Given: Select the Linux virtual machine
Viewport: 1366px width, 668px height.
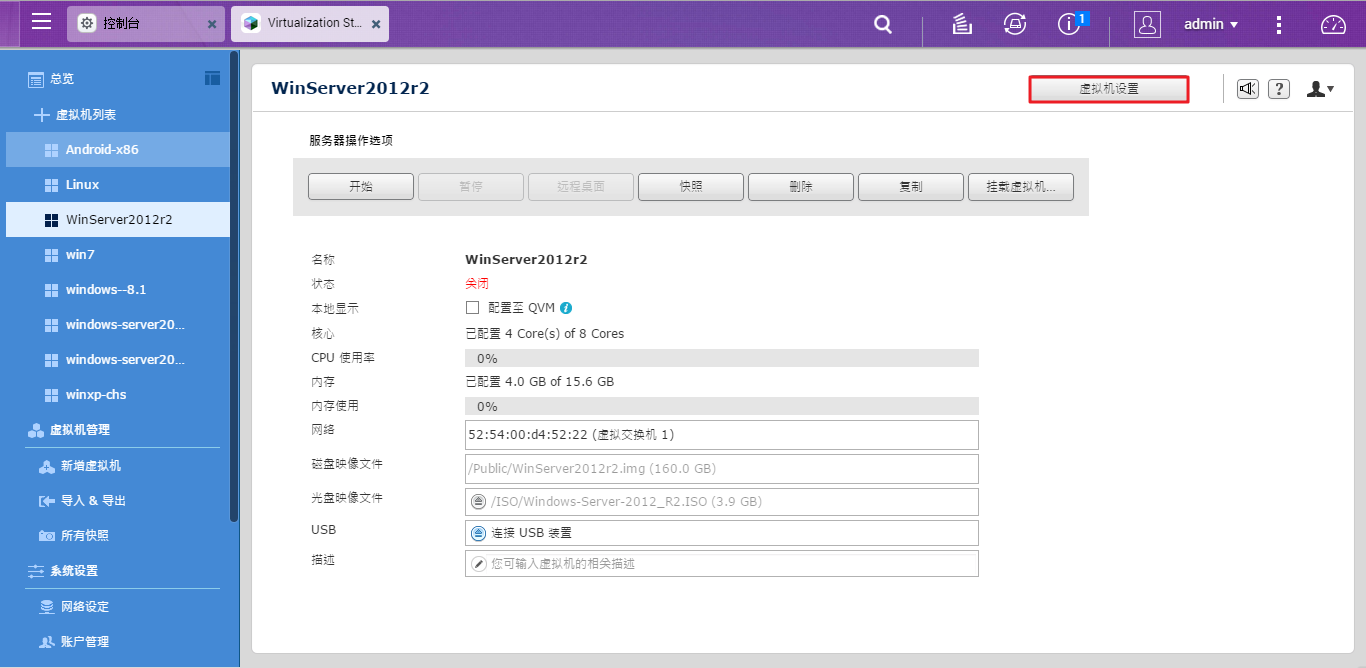Looking at the screenshot, I should (118, 185).
